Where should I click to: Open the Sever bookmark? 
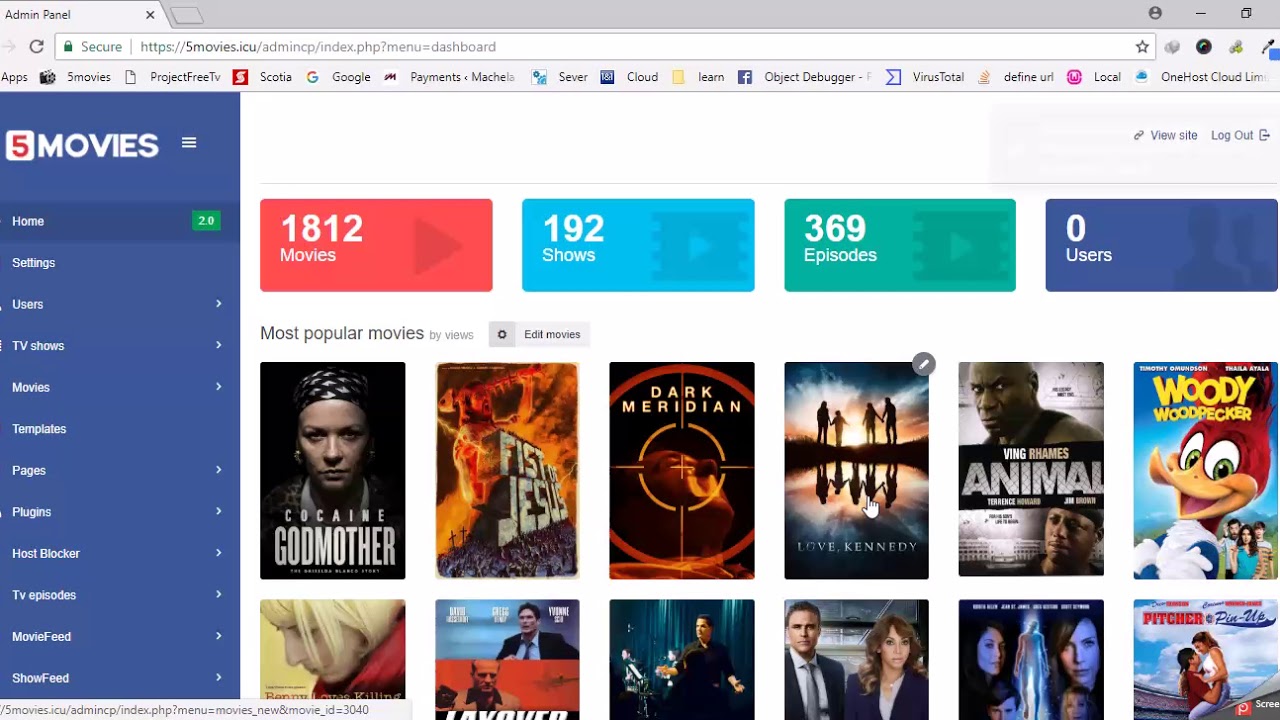click(x=560, y=77)
